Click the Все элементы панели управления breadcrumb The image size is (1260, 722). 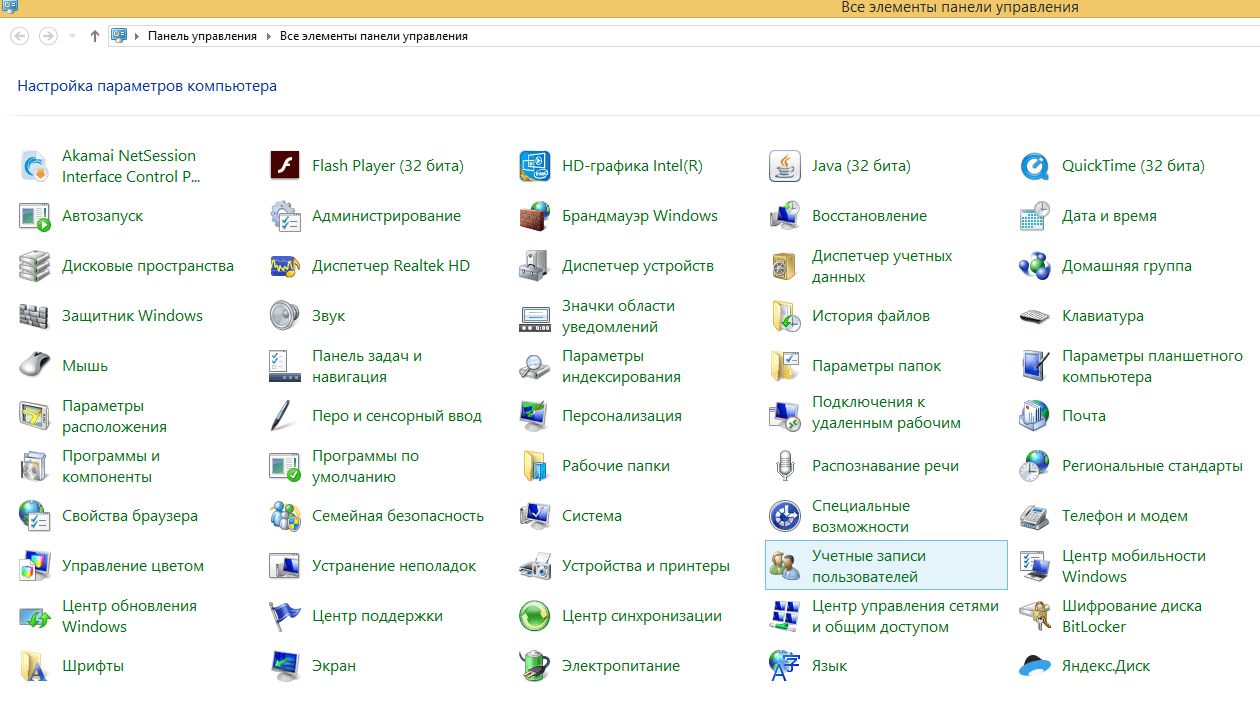tap(374, 36)
